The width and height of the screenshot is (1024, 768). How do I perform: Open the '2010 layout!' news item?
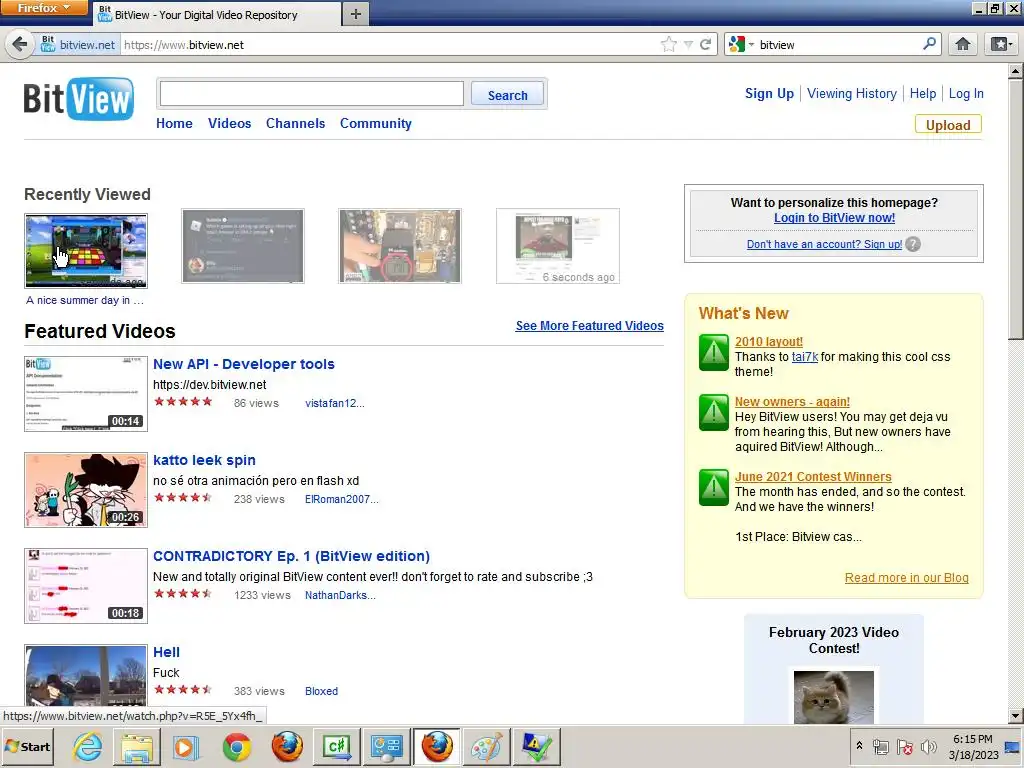(x=769, y=342)
